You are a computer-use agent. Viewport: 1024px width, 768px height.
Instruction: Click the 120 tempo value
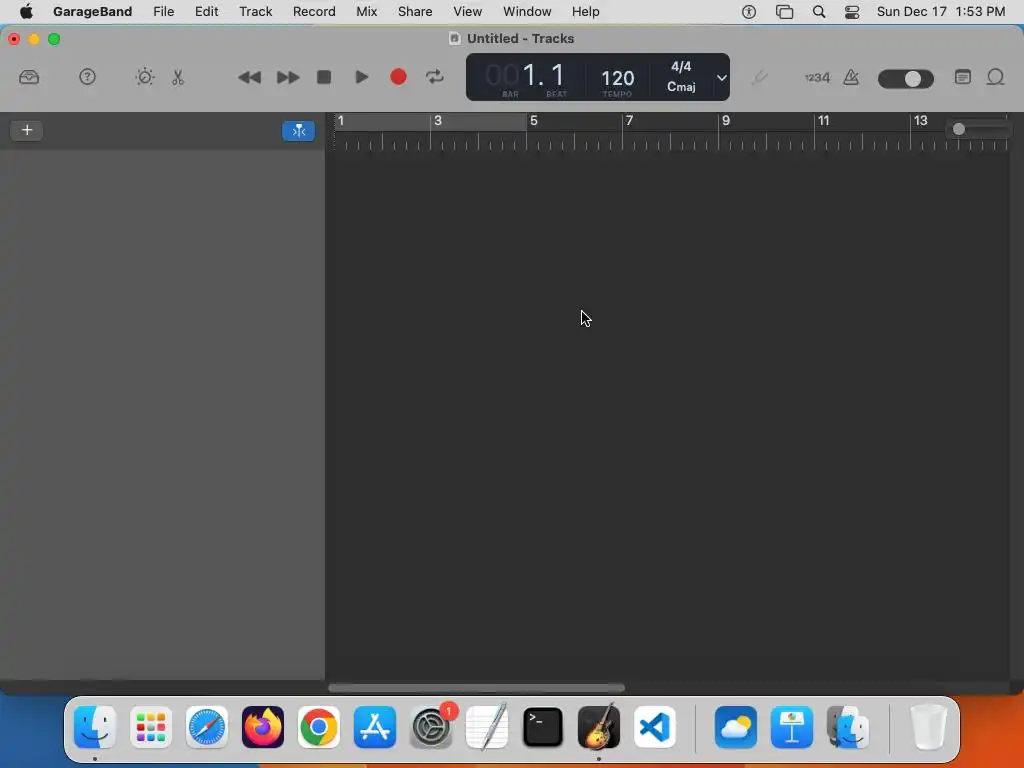[x=617, y=78]
